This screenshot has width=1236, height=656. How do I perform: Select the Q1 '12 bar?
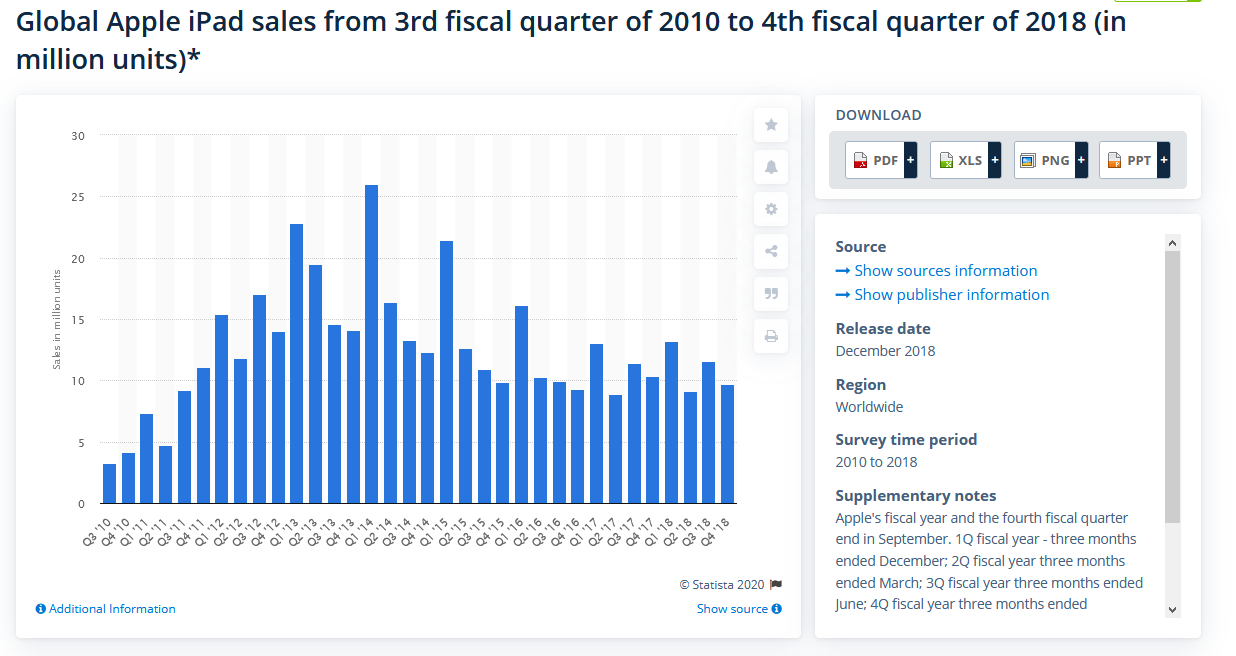pos(221,409)
